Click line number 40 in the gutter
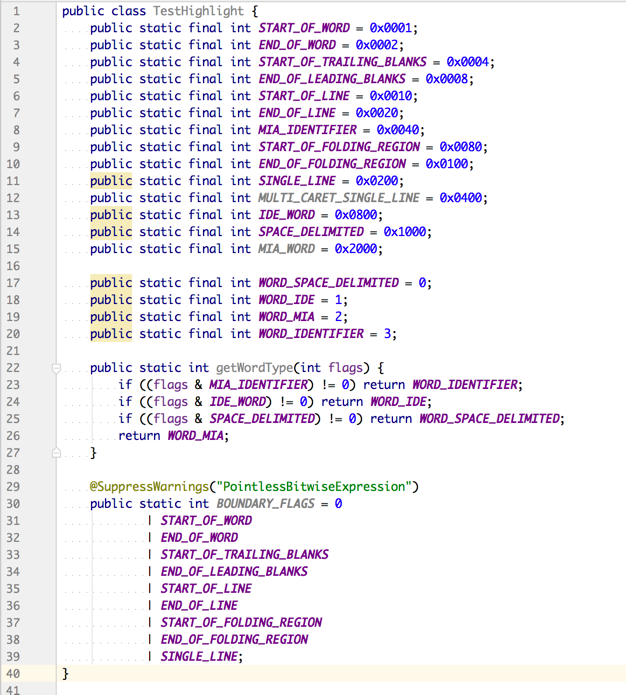This screenshot has height=695, width=626. coord(13,674)
